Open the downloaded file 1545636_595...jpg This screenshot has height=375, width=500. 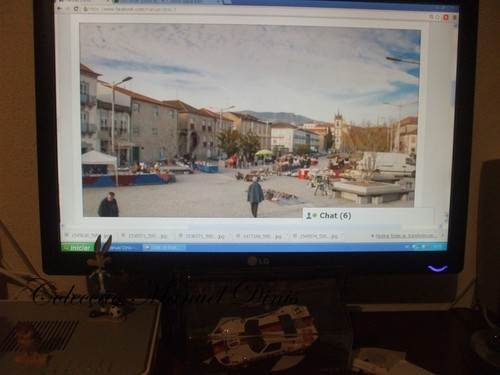(88, 235)
